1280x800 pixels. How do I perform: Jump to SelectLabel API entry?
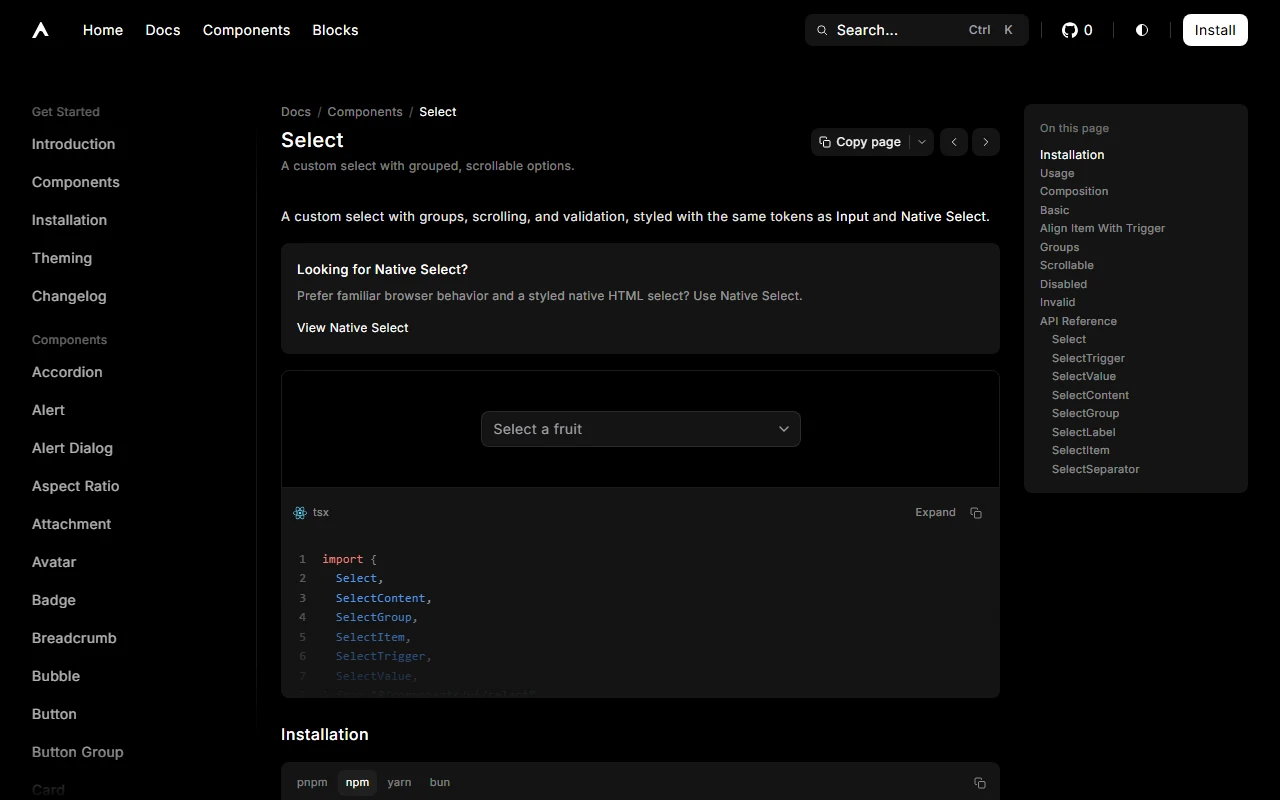coord(1083,432)
